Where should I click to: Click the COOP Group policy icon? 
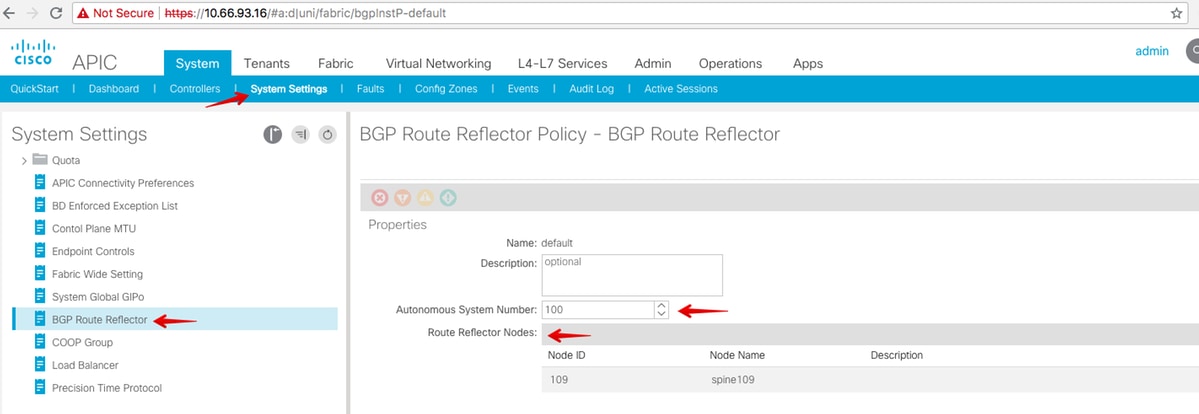pos(40,341)
